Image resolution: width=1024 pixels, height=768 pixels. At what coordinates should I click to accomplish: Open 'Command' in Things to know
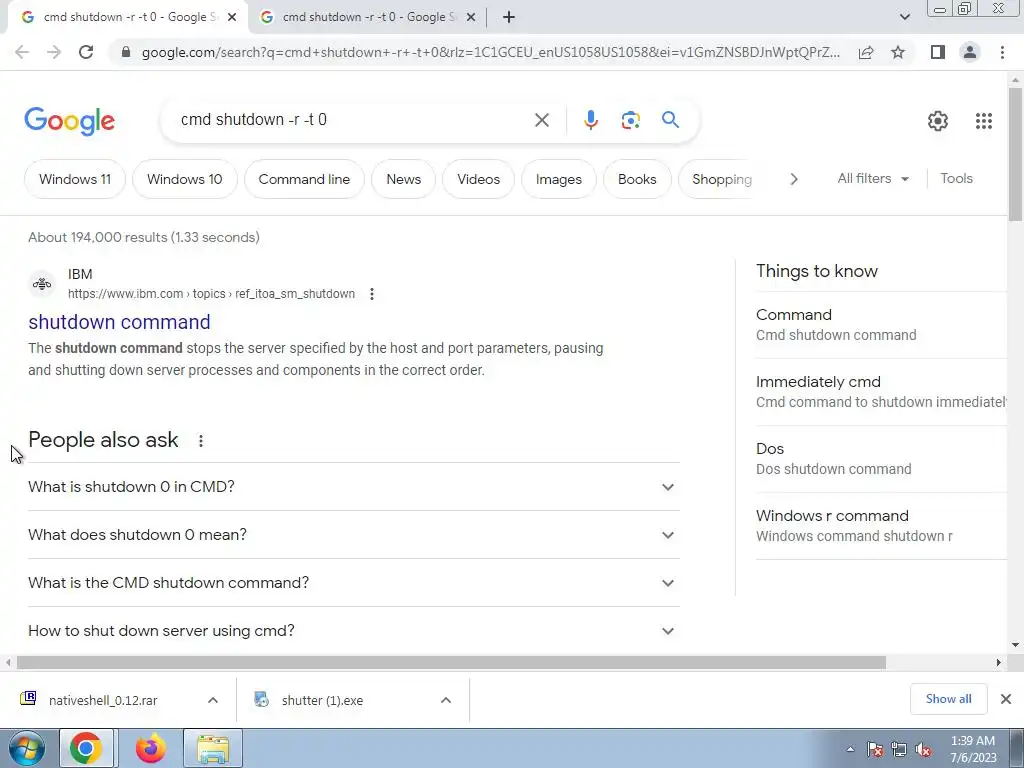[x=881, y=325]
